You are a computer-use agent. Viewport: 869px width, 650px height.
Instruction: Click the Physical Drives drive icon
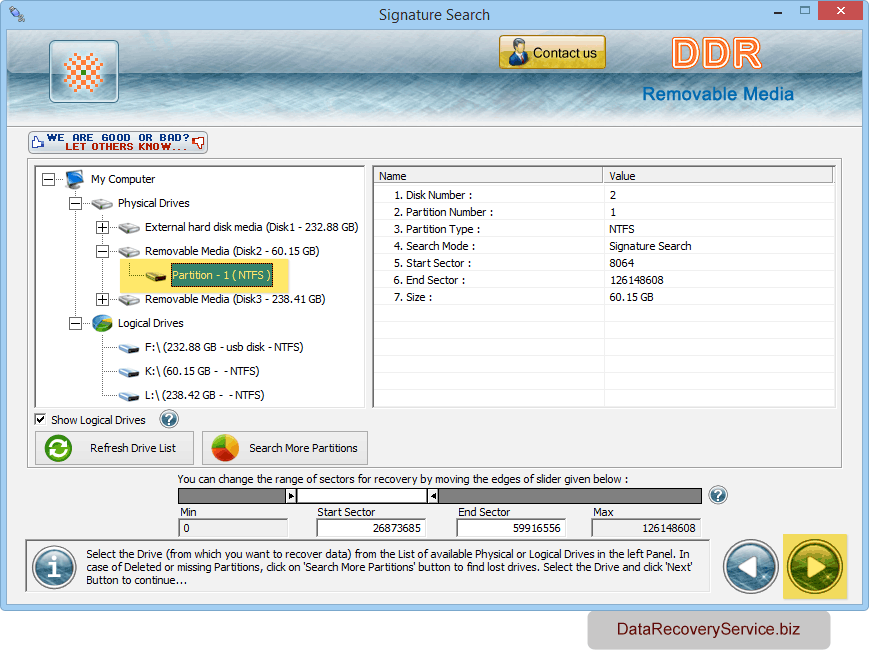click(x=102, y=204)
